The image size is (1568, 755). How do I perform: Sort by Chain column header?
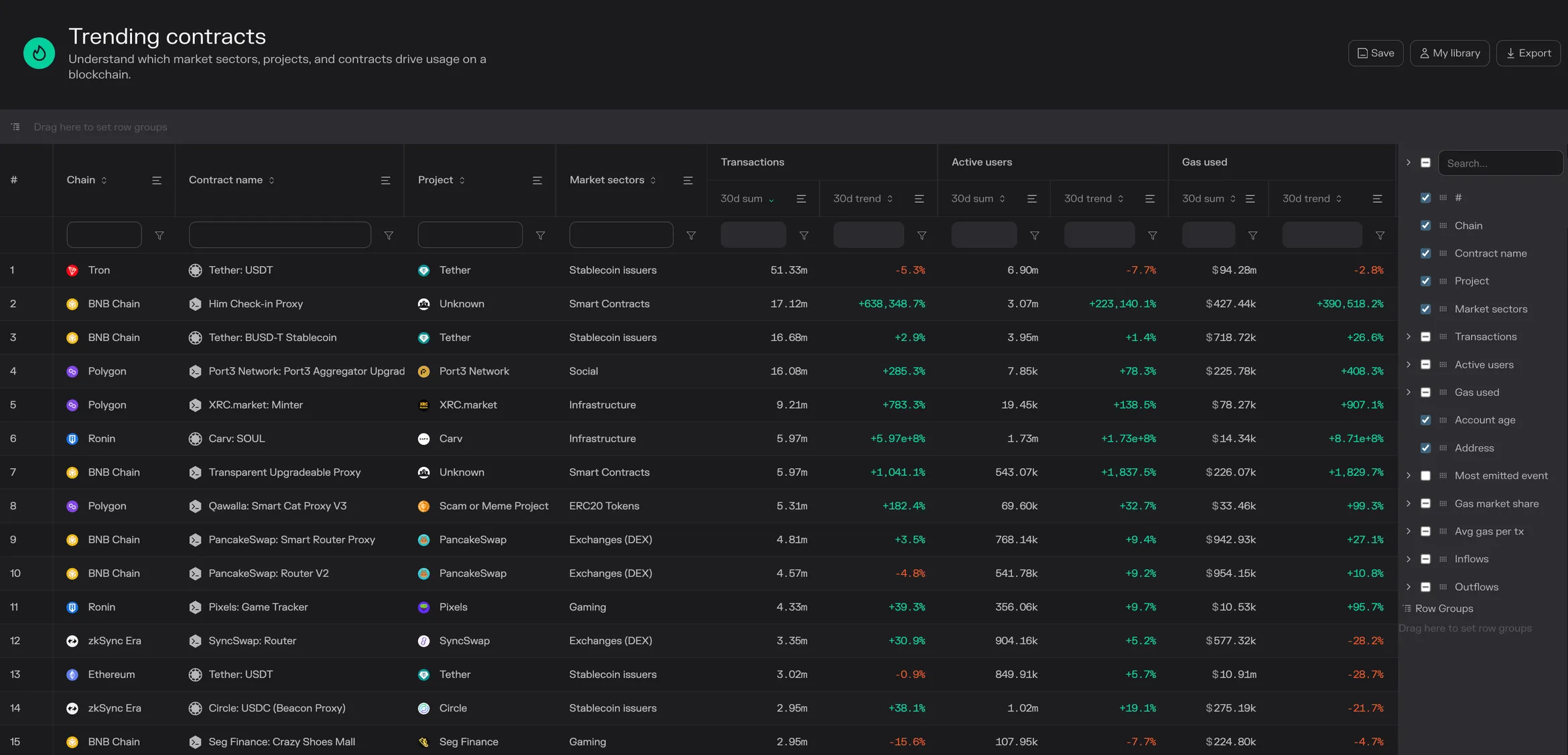point(86,180)
